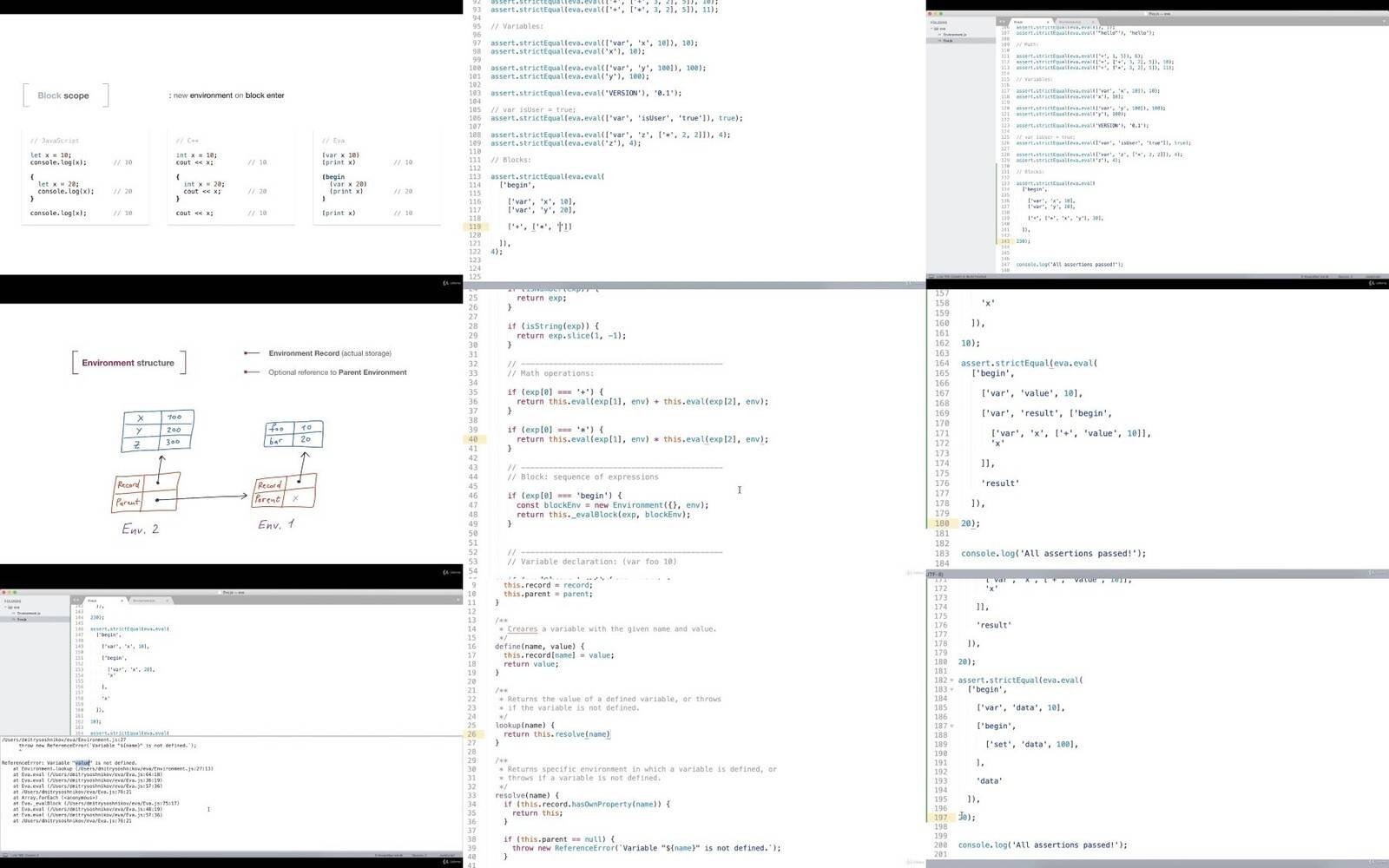Click the "Block scope" slide heading
The image size is (1389, 868).
(x=63, y=95)
